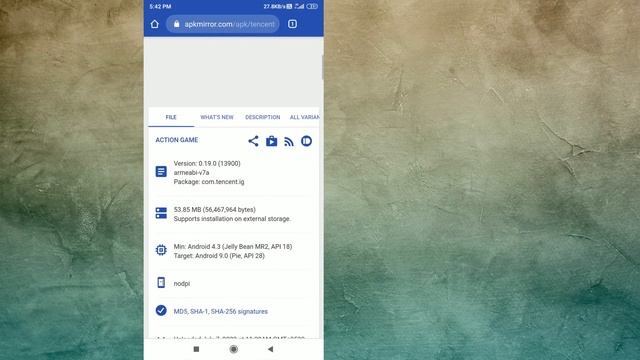
Task: Open MD5, SHA-1, SHA-256 signatures link
Action: pos(221,311)
